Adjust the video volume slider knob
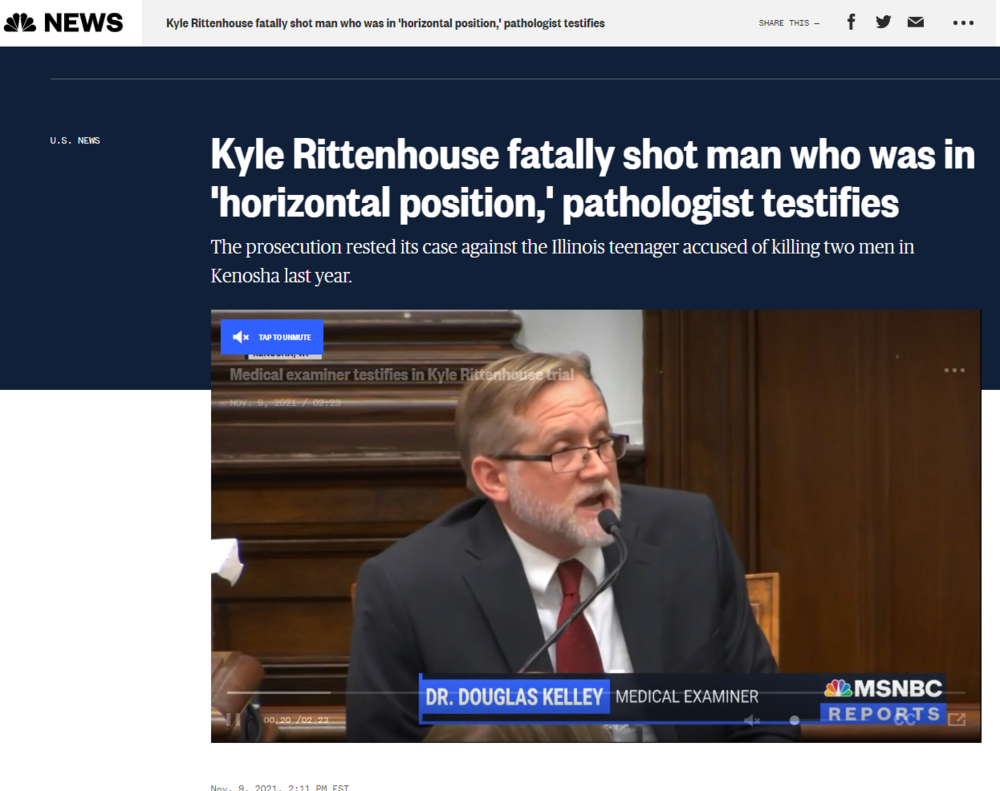1000x791 pixels. tap(794, 720)
